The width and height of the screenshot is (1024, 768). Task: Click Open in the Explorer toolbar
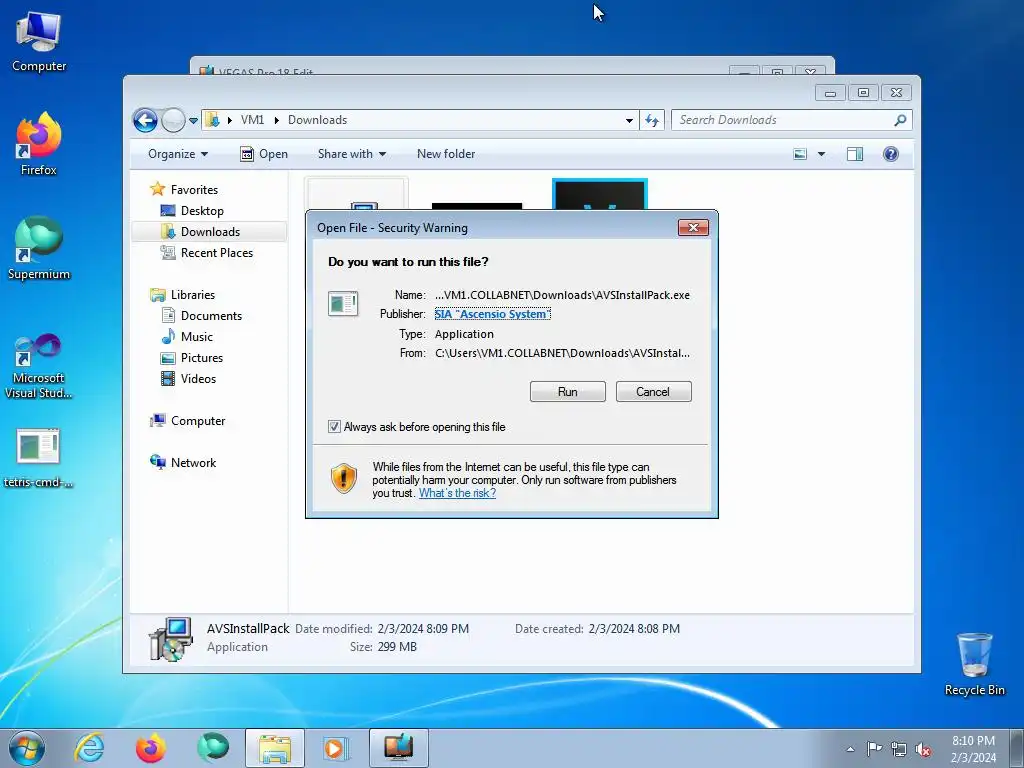[x=264, y=154]
